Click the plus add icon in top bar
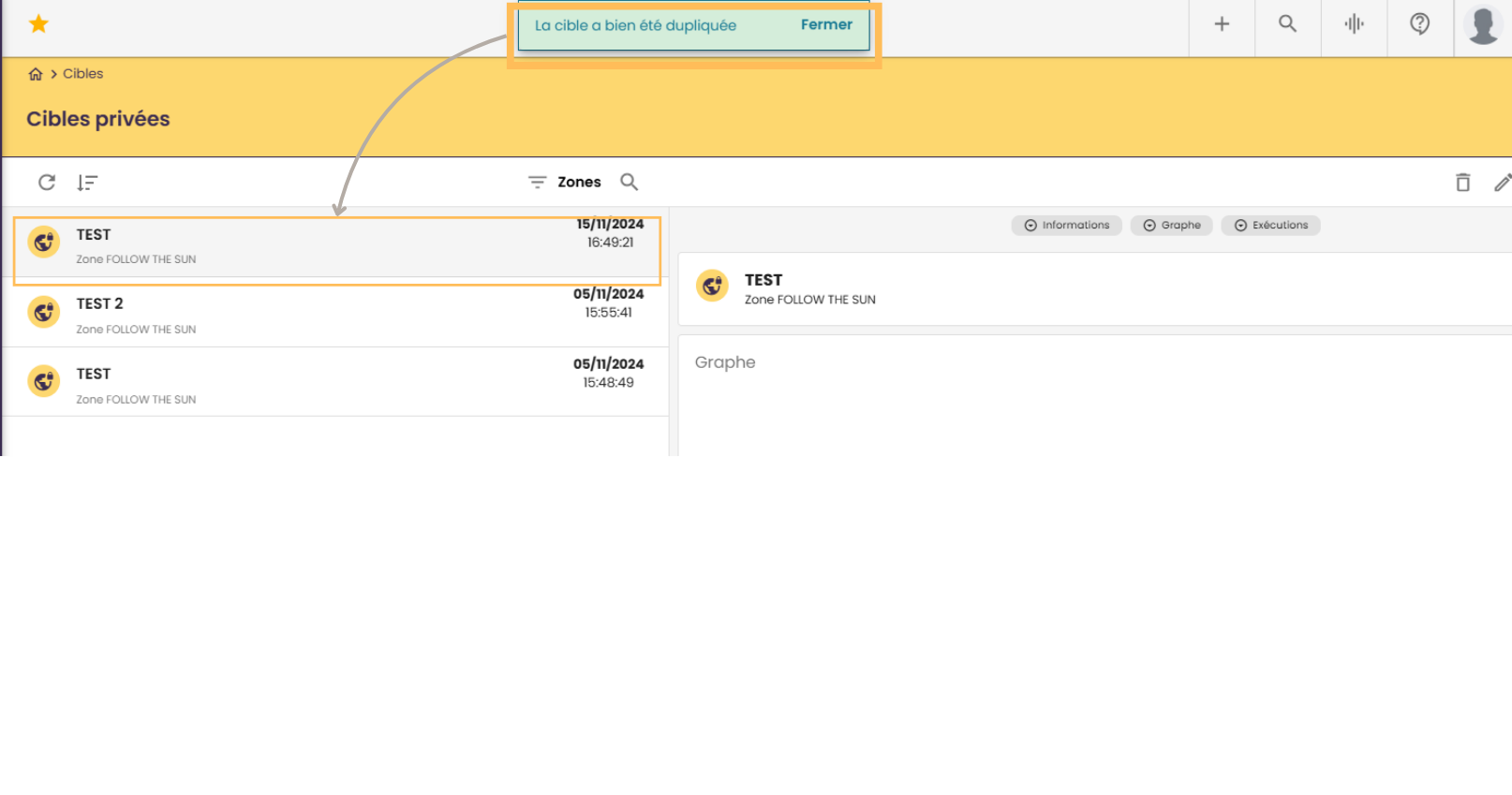The width and height of the screenshot is (1512, 795). pos(1222,24)
